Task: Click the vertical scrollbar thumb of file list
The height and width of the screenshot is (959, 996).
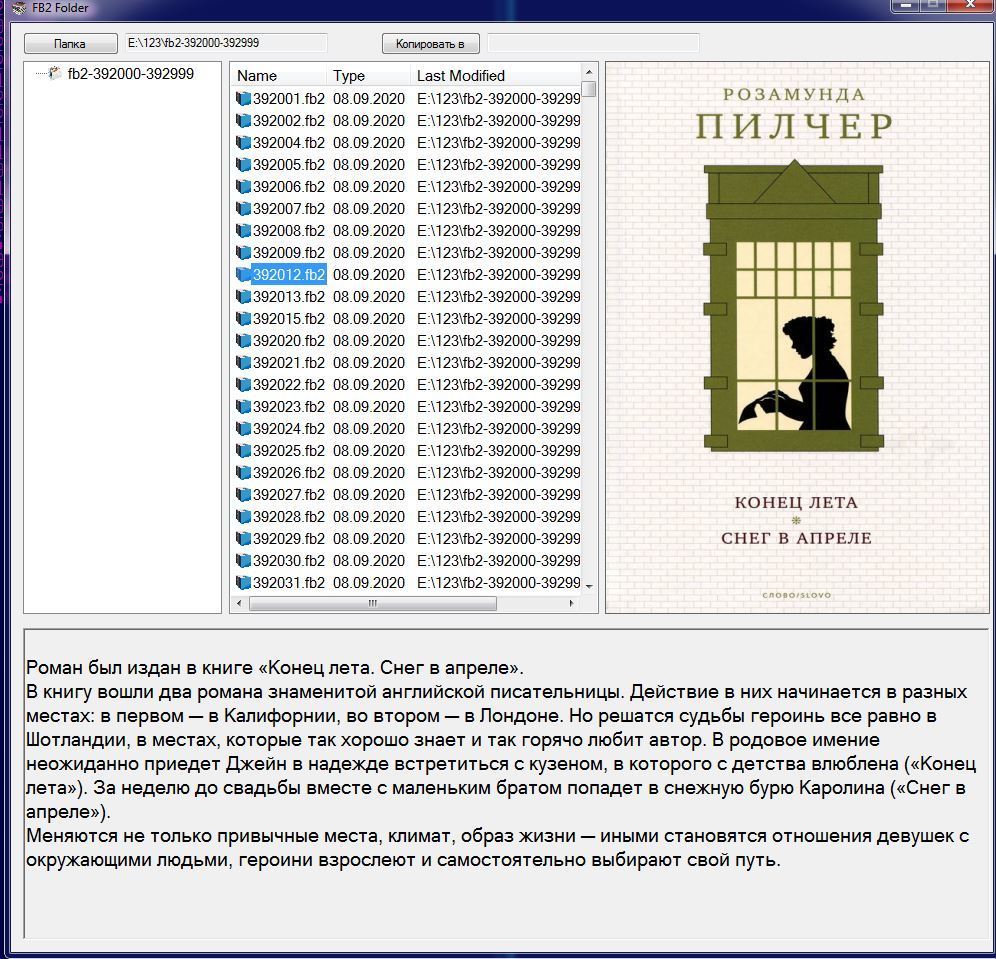Action: point(589,89)
